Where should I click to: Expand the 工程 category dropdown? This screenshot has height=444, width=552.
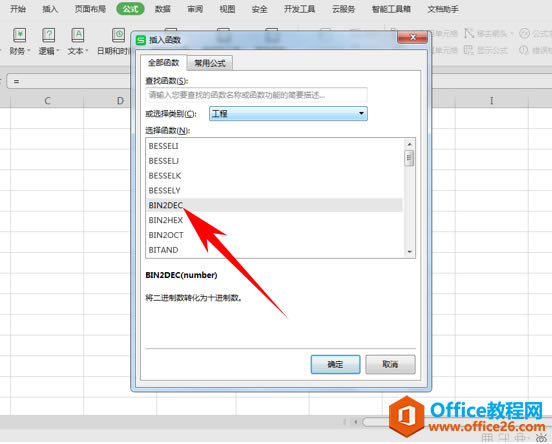[288, 114]
